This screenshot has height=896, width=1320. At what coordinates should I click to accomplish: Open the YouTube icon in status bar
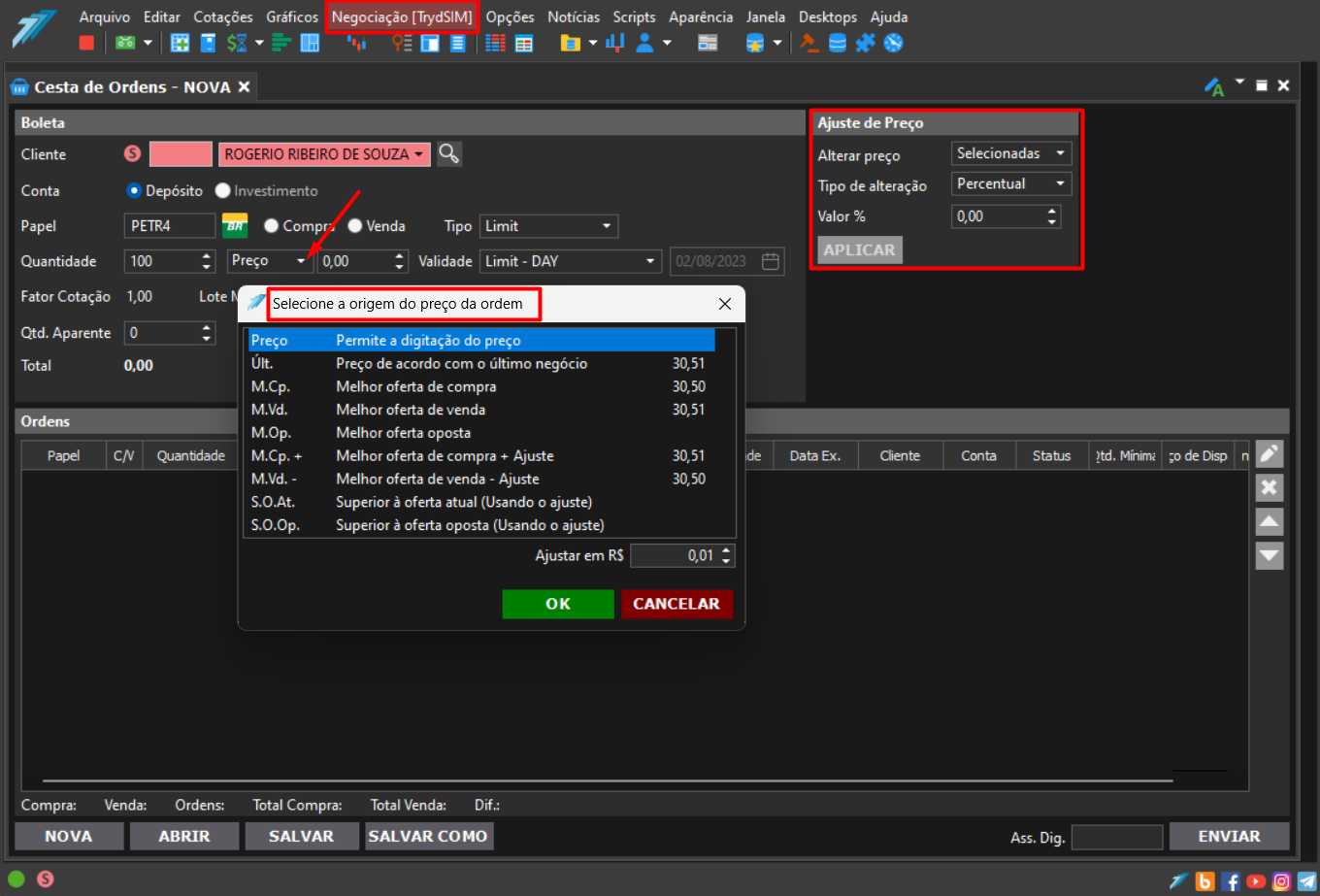(x=1256, y=881)
